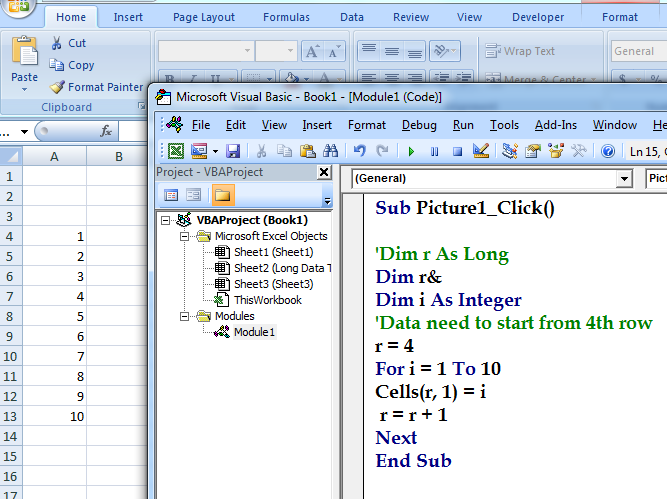Select Sheet1 (Sheet1) in project tree
This screenshot has width=670, height=499.
coord(273,252)
